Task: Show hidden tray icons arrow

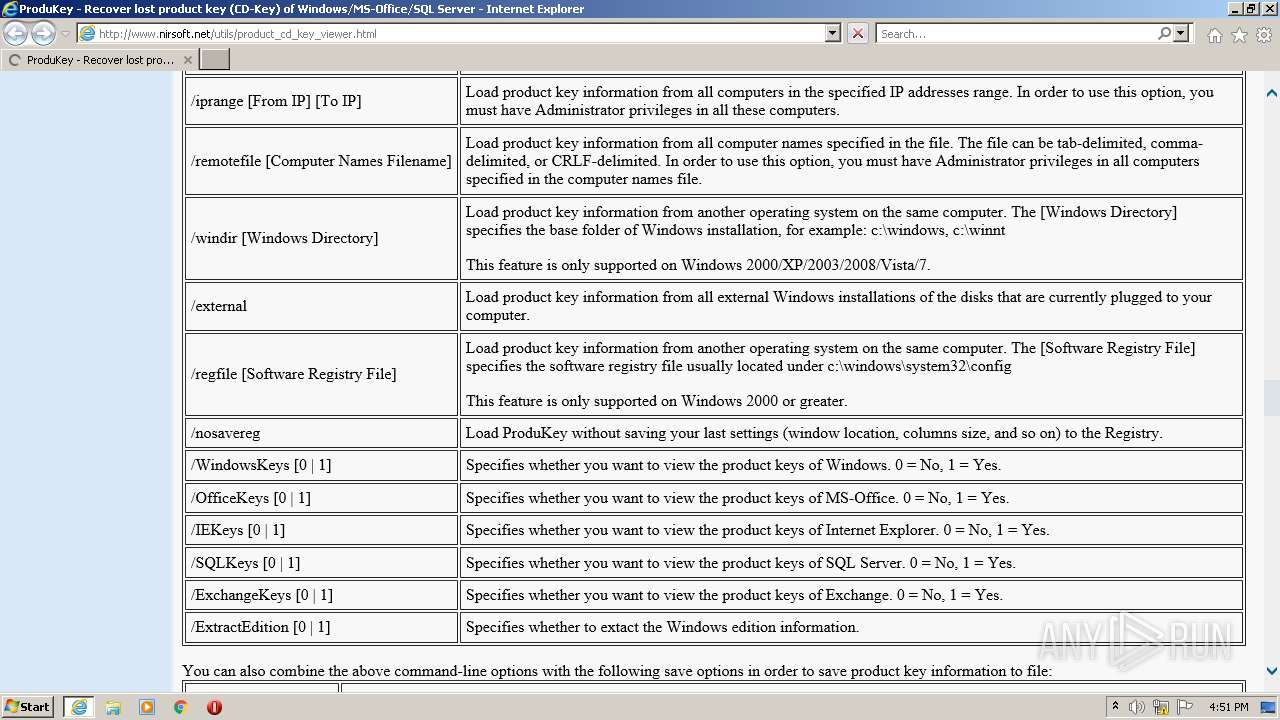Action: 1115,707
